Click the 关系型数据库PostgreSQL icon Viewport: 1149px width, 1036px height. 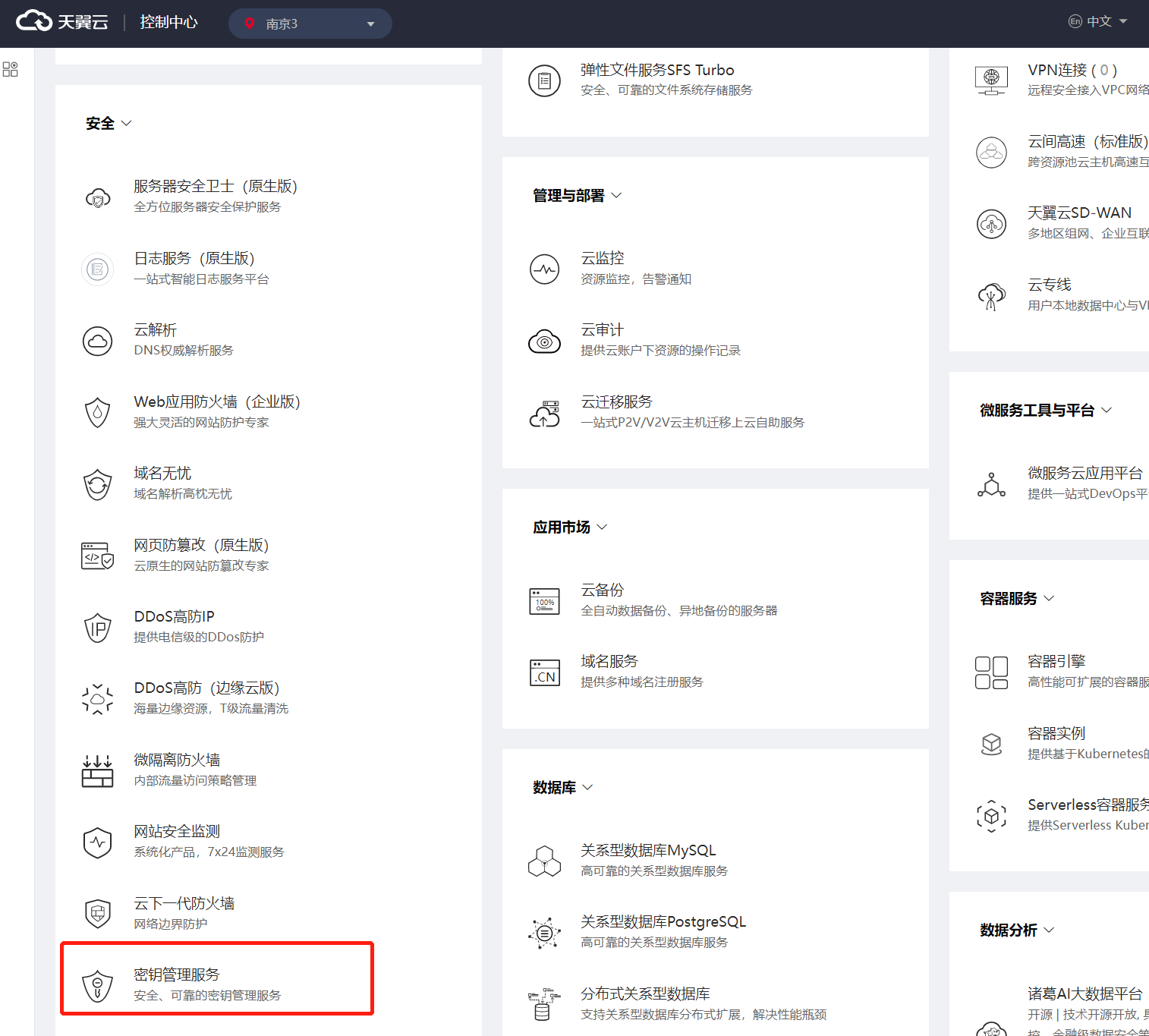pyautogui.click(x=544, y=933)
